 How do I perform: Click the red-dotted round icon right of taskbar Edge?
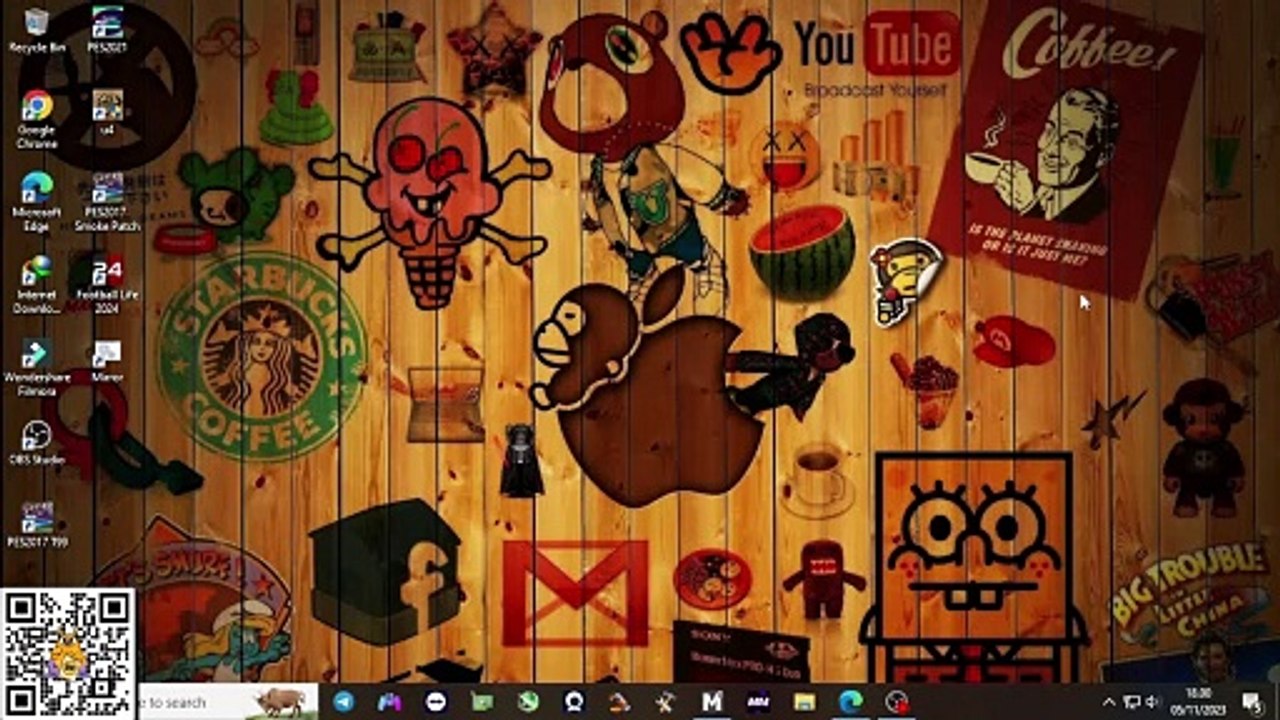click(897, 702)
